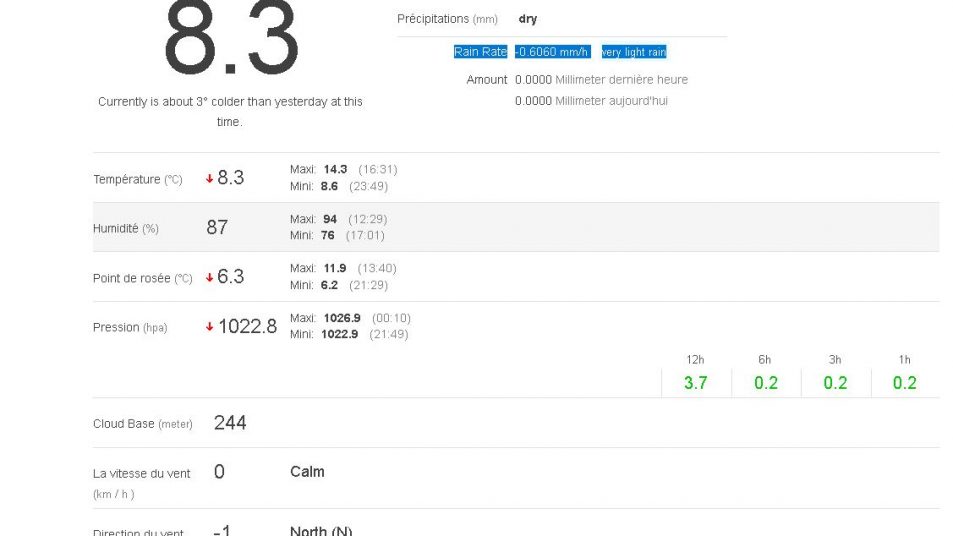Click the red down arrow beside temperature 8.3
Image resolution: width=953 pixels, height=536 pixels.
pyautogui.click(x=210, y=179)
